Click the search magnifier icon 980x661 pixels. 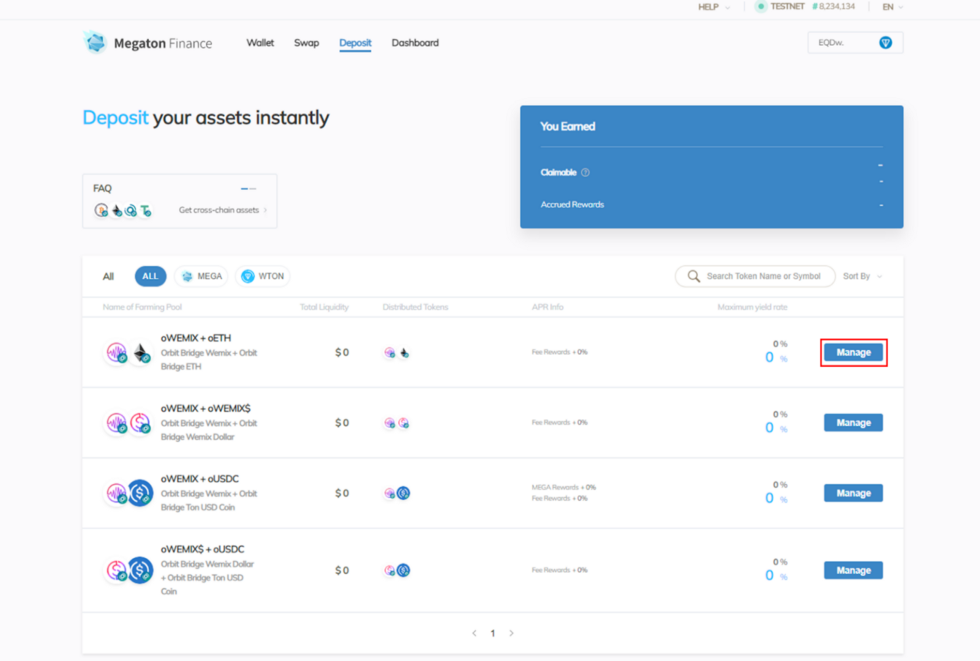coord(693,276)
